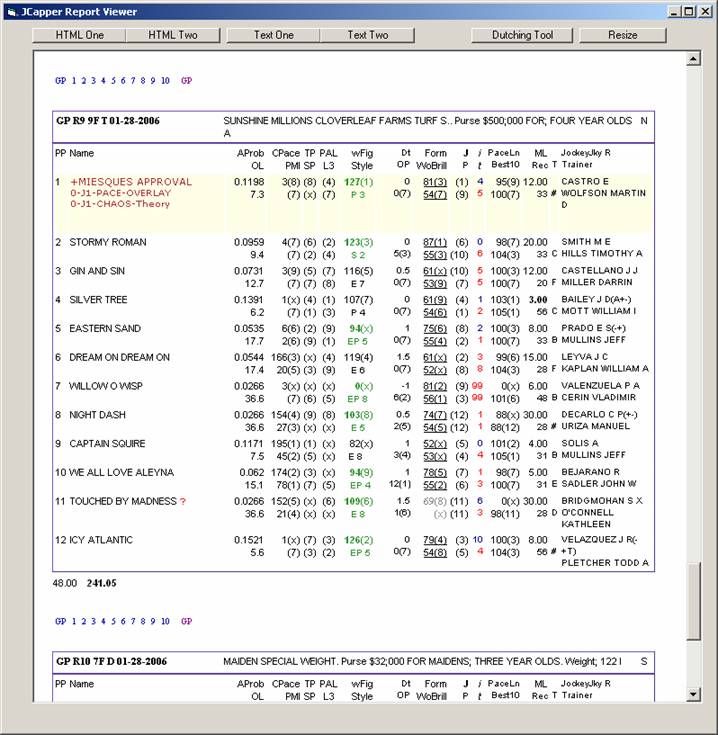Click NIGHT DASH Form link 74(7)

(x=435, y=415)
